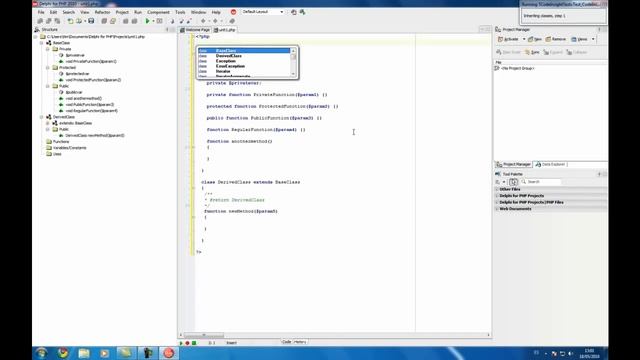Click the Activate icon in Project Manager

click(500, 39)
